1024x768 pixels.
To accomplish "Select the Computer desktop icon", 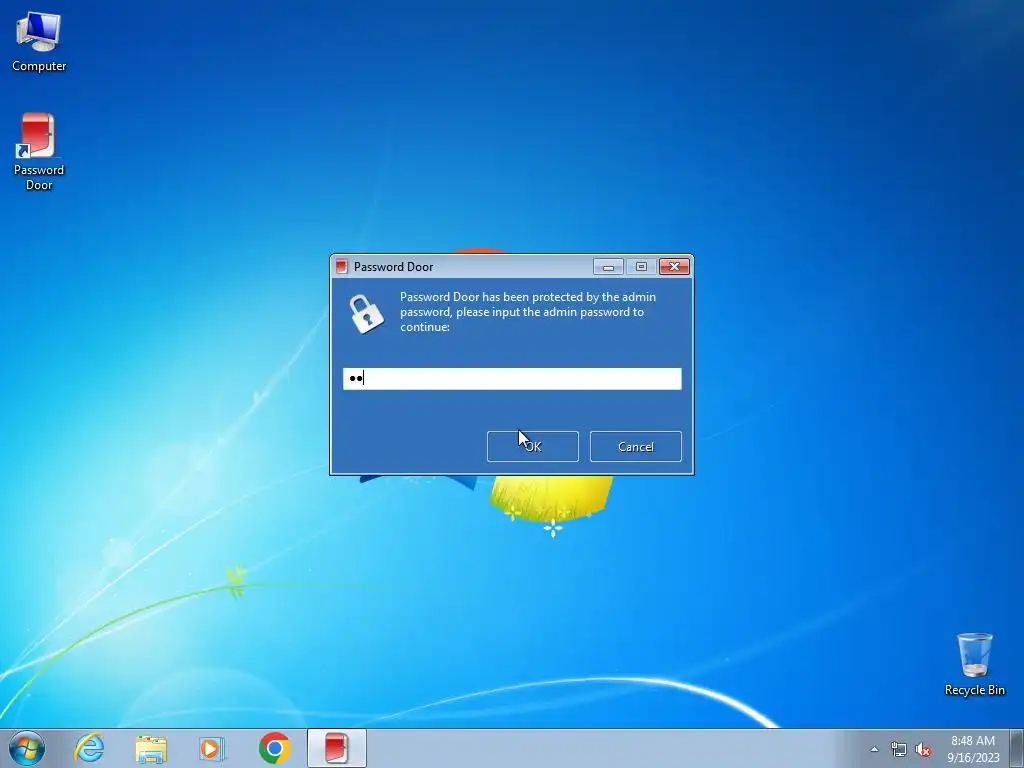I will [x=39, y=42].
